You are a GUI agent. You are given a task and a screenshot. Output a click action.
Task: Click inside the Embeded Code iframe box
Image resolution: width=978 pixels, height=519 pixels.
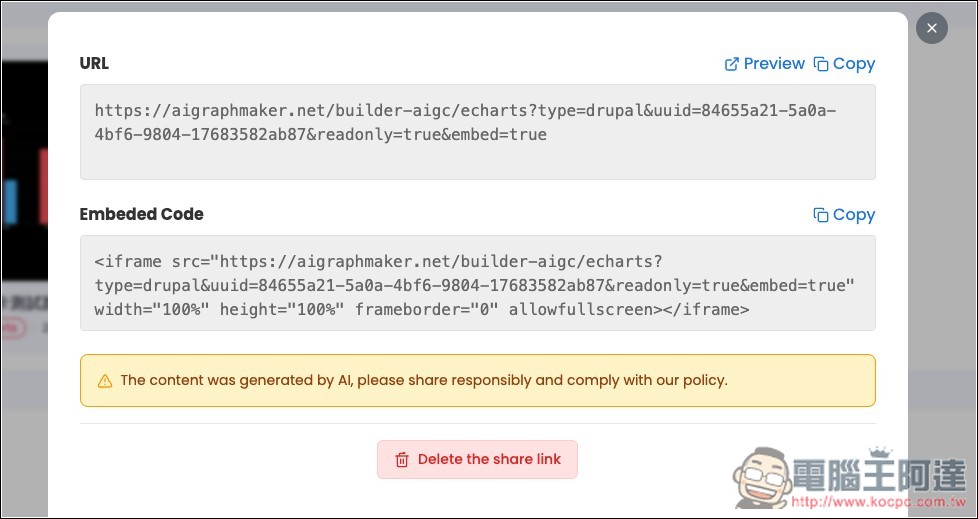[x=478, y=283]
